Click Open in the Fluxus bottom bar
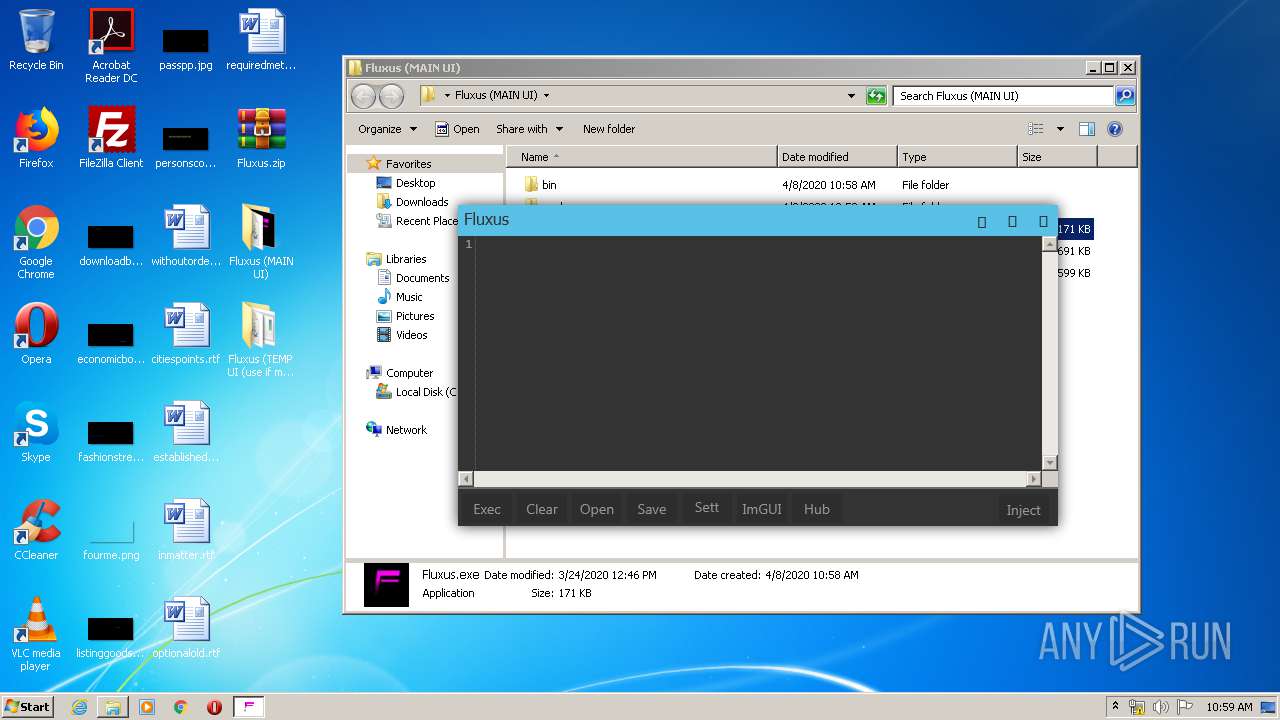 click(x=597, y=509)
